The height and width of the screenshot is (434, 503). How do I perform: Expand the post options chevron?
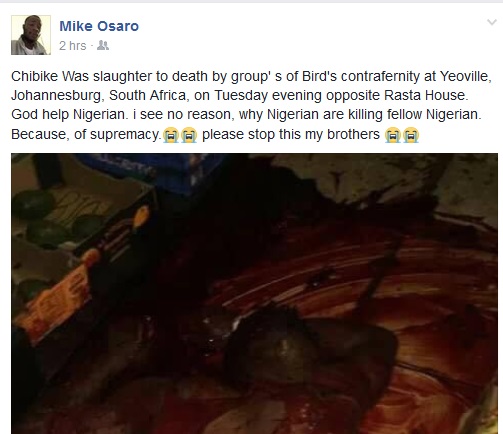click(x=492, y=22)
